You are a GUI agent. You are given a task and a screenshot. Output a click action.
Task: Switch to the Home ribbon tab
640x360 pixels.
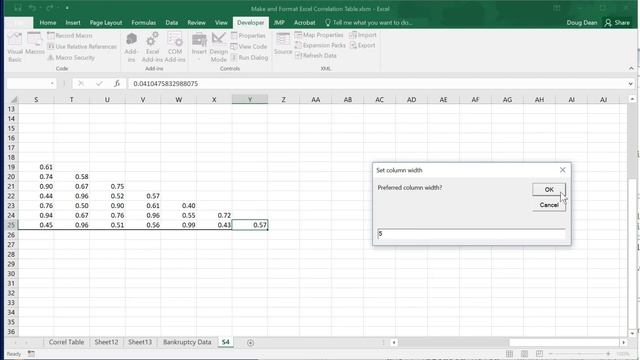pos(48,23)
